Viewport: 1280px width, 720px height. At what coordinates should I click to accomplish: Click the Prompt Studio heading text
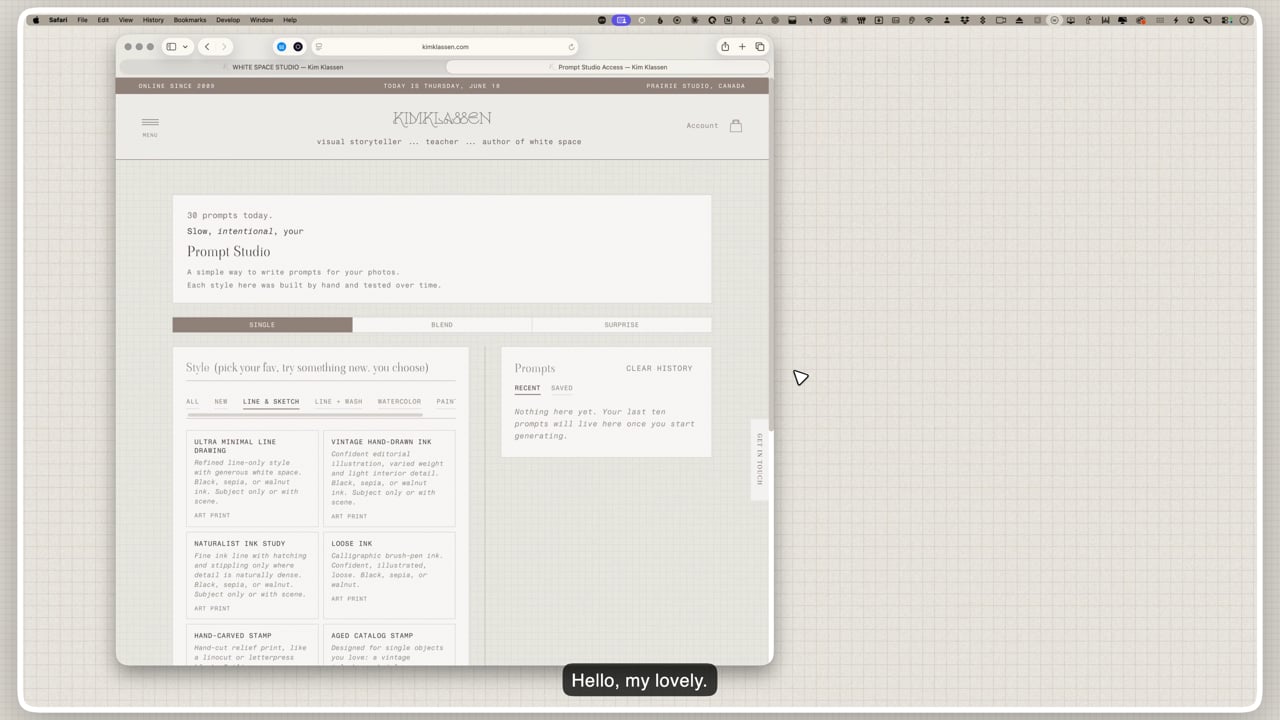tap(228, 252)
